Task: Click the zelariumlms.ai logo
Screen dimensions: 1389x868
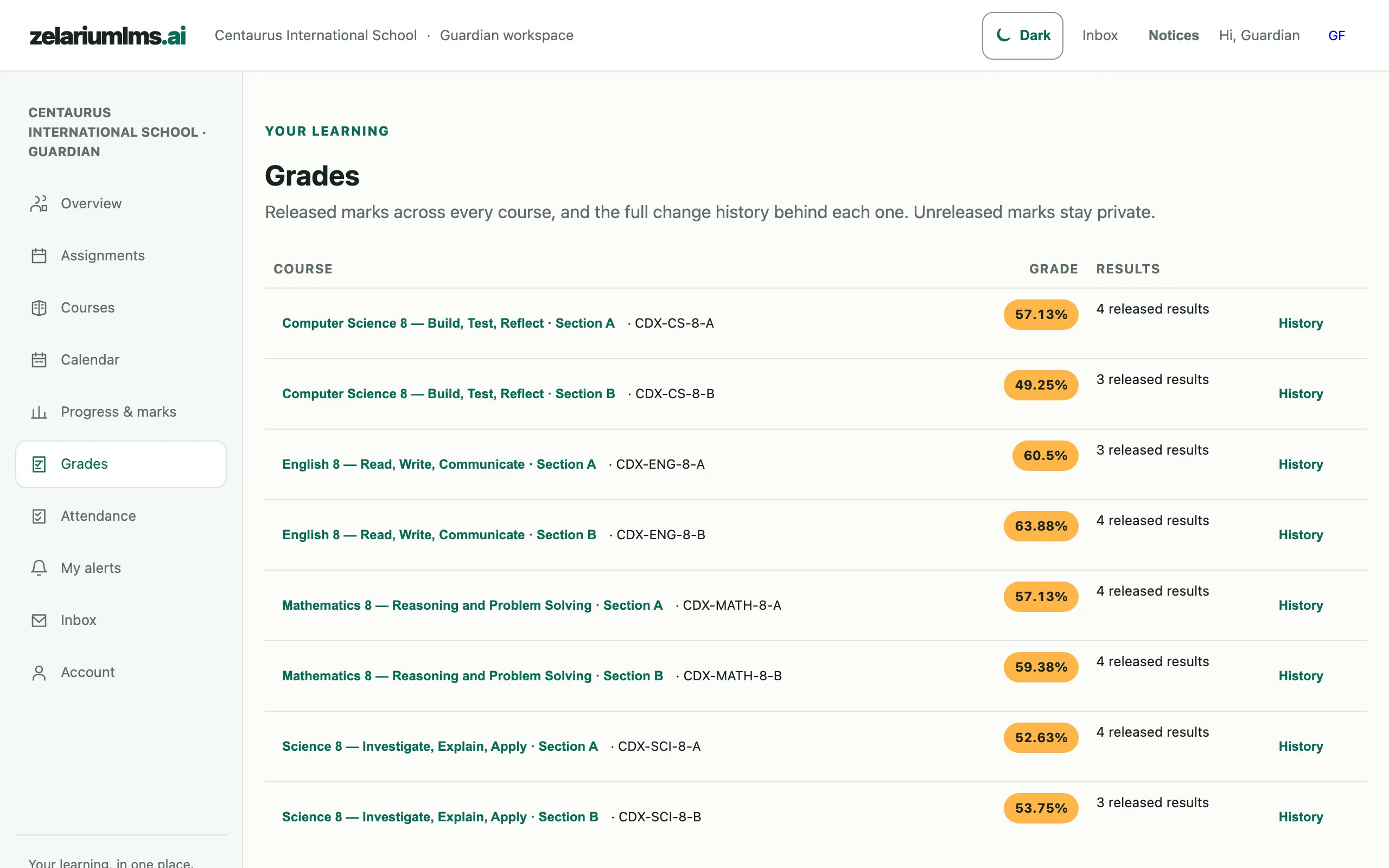Action: coord(108,36)
